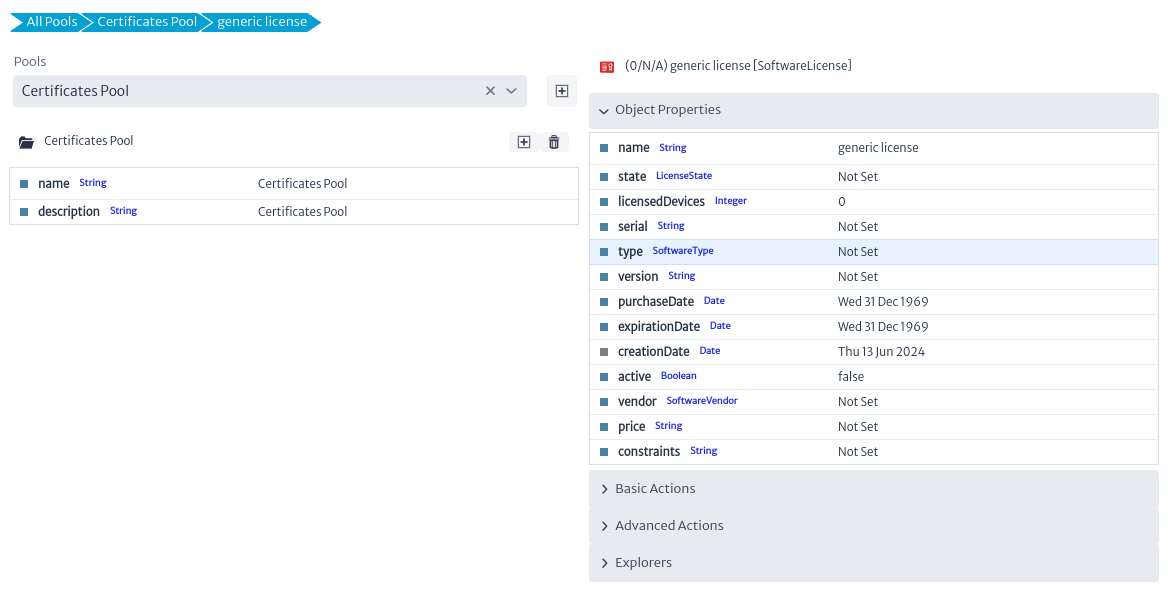This screenshot has width=1168, height=592.
Task: Click the 'Boolean' type label
Action: 679,376
